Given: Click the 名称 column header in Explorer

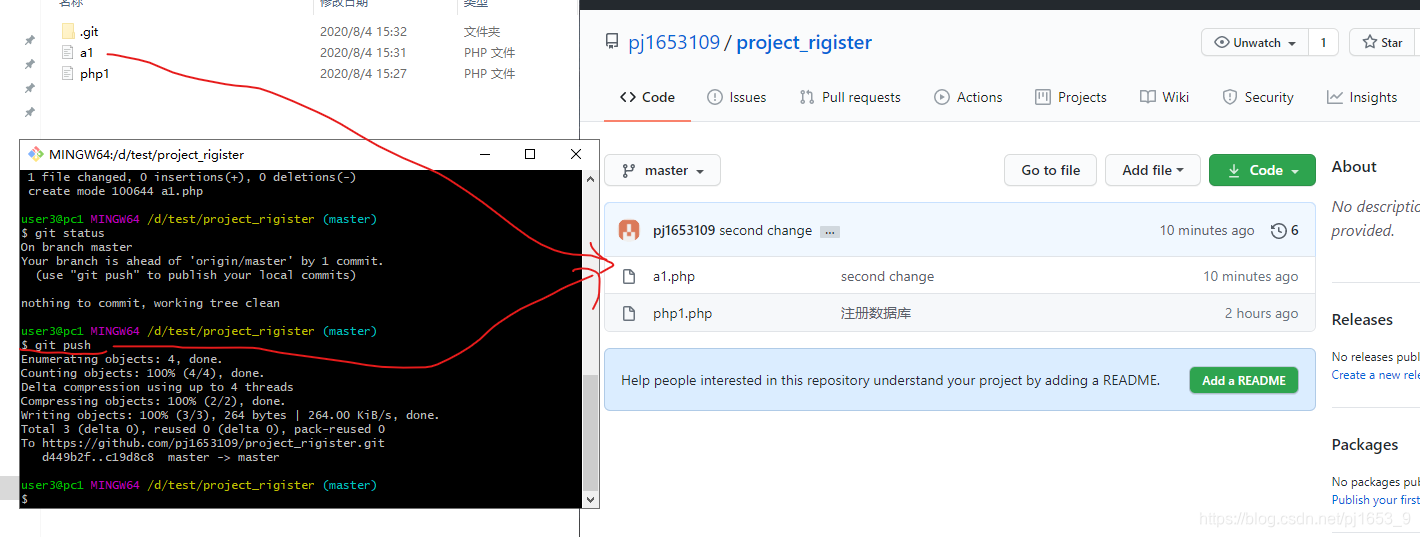Looking at the screenshot, I should pos(71,4).
